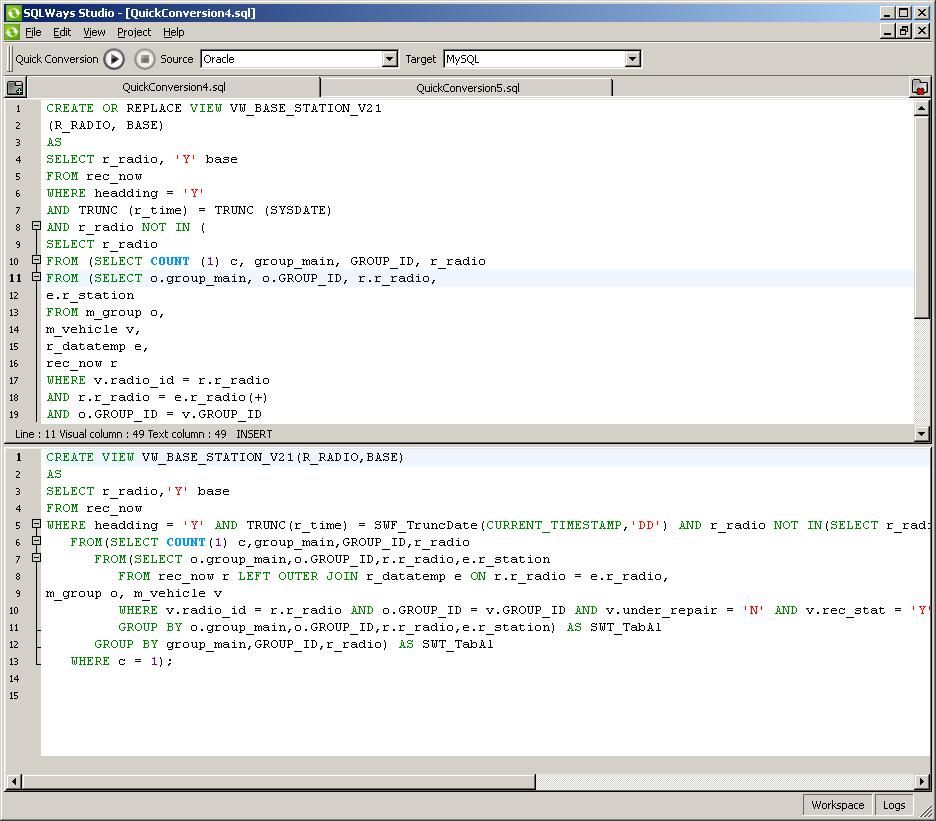Open the Source database dropdown
936x821 pixels.
point(390,59)
